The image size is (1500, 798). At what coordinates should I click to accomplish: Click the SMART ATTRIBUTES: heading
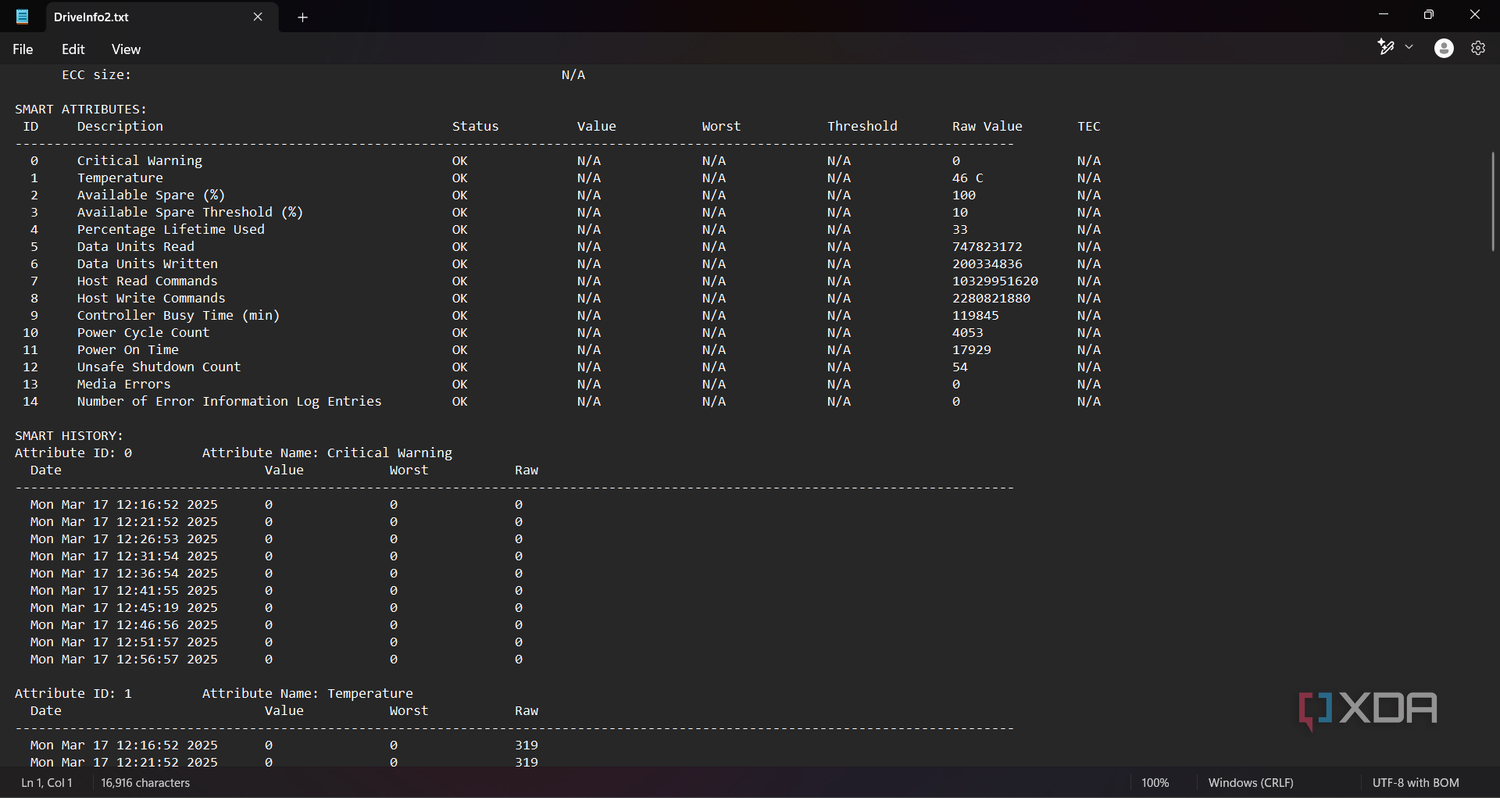tap(81, 109)
